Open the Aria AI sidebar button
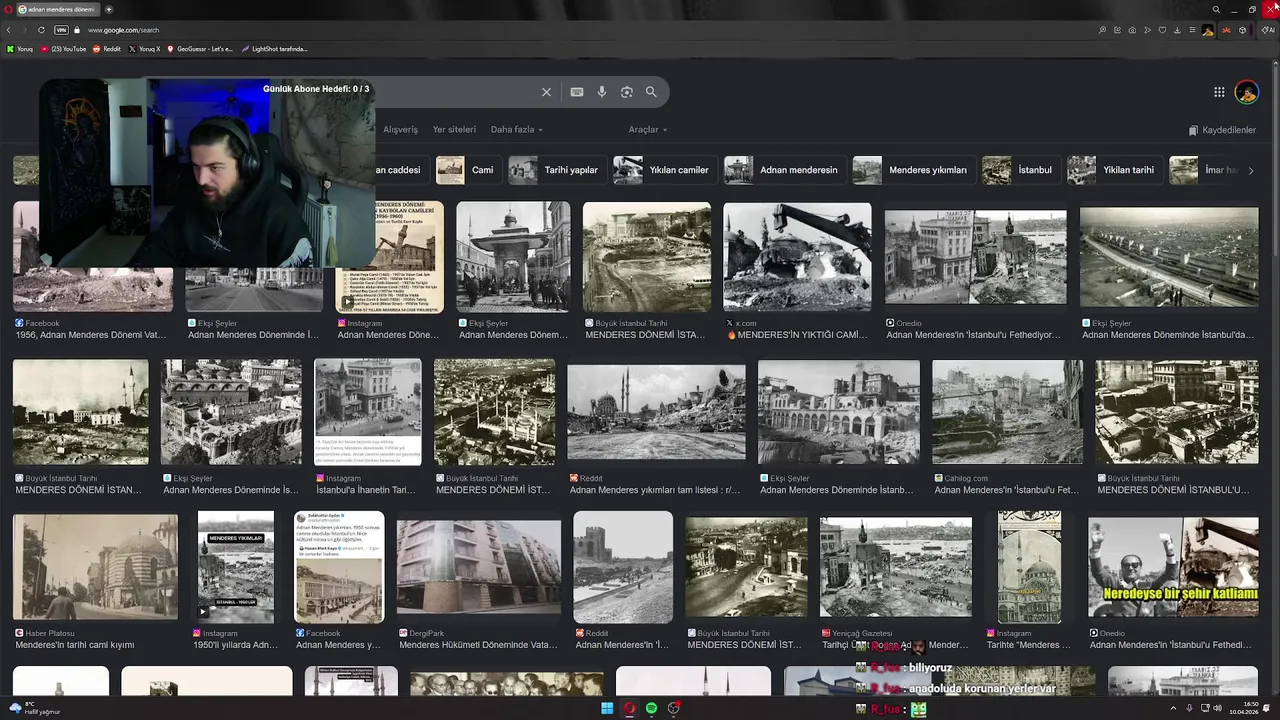 click(1269, 30)
